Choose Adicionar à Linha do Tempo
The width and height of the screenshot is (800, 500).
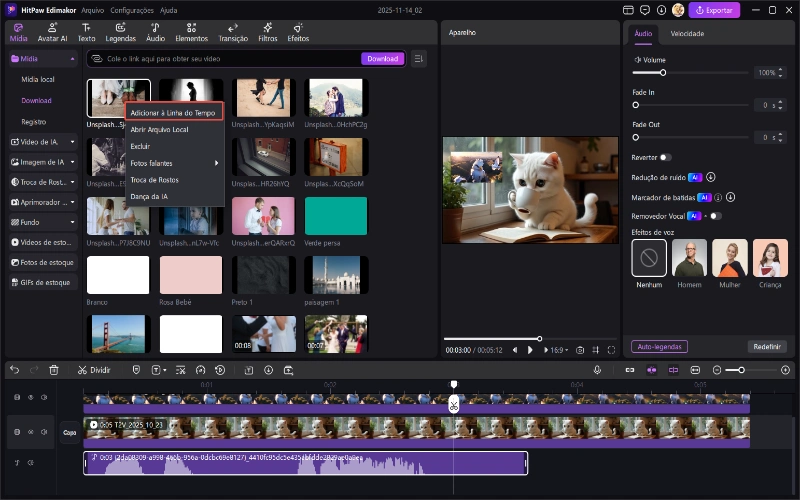click(x=173, y=113)
